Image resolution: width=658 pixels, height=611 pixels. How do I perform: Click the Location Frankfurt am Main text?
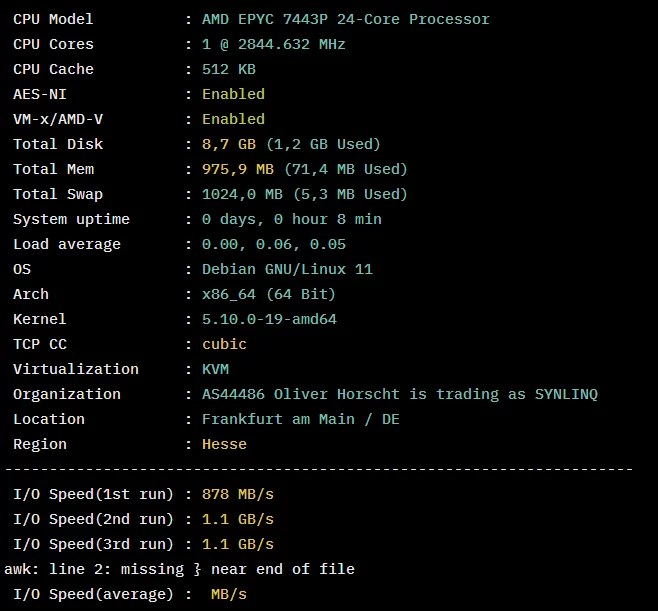[x=278, y=419]
